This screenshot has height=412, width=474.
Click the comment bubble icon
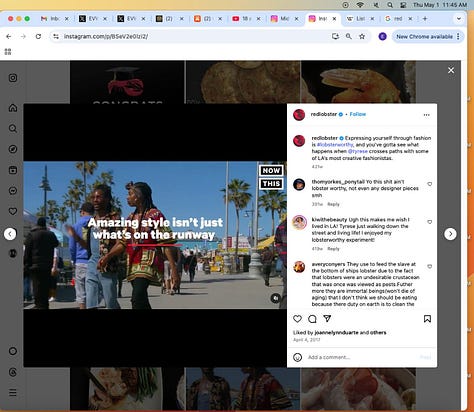tap(312, 319)
